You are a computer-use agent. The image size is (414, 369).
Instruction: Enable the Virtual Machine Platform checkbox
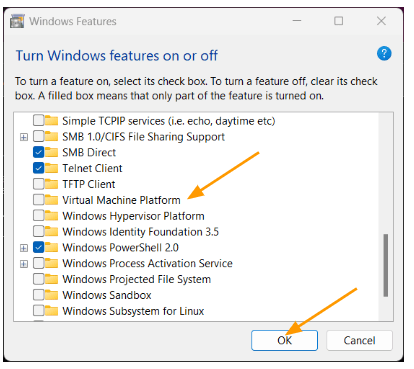(39, 200)
